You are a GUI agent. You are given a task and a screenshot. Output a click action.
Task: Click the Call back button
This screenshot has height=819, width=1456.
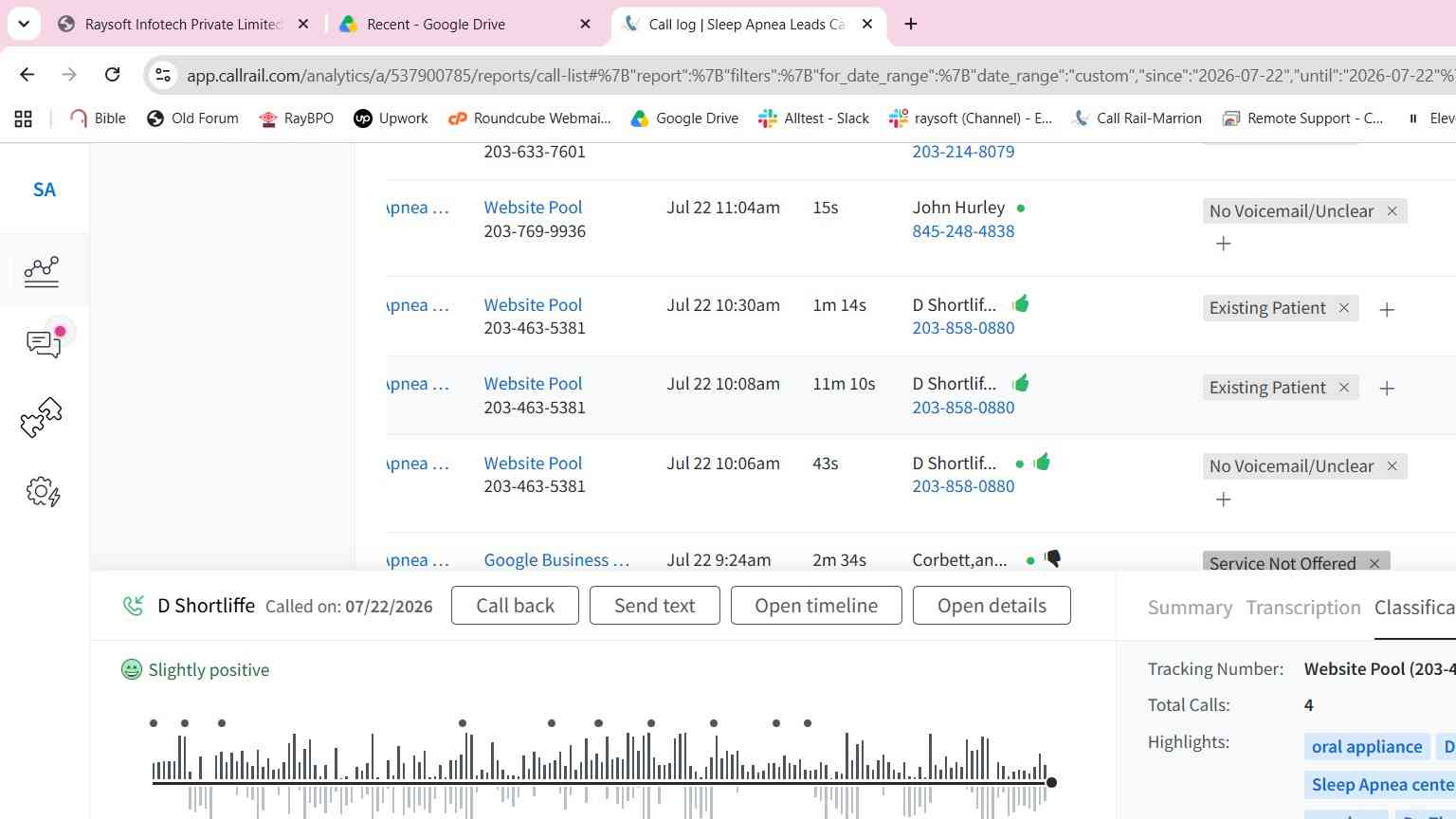pyautogui.click(x=515, y=606)
